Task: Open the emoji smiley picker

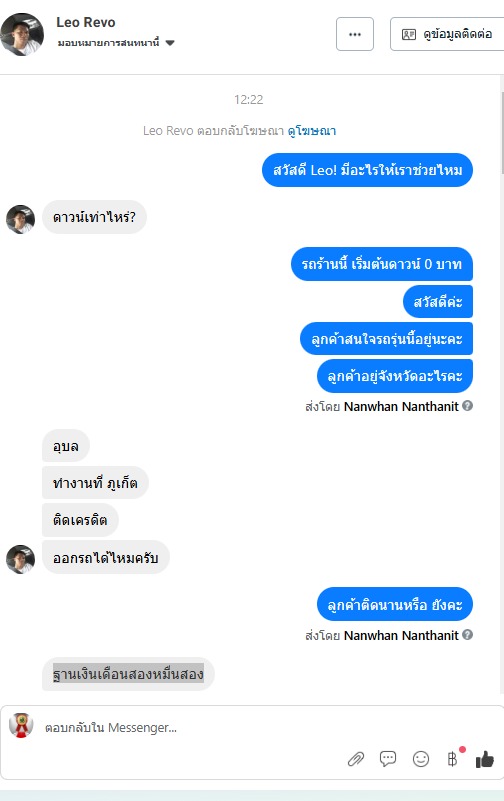Action: coord(420,759)
